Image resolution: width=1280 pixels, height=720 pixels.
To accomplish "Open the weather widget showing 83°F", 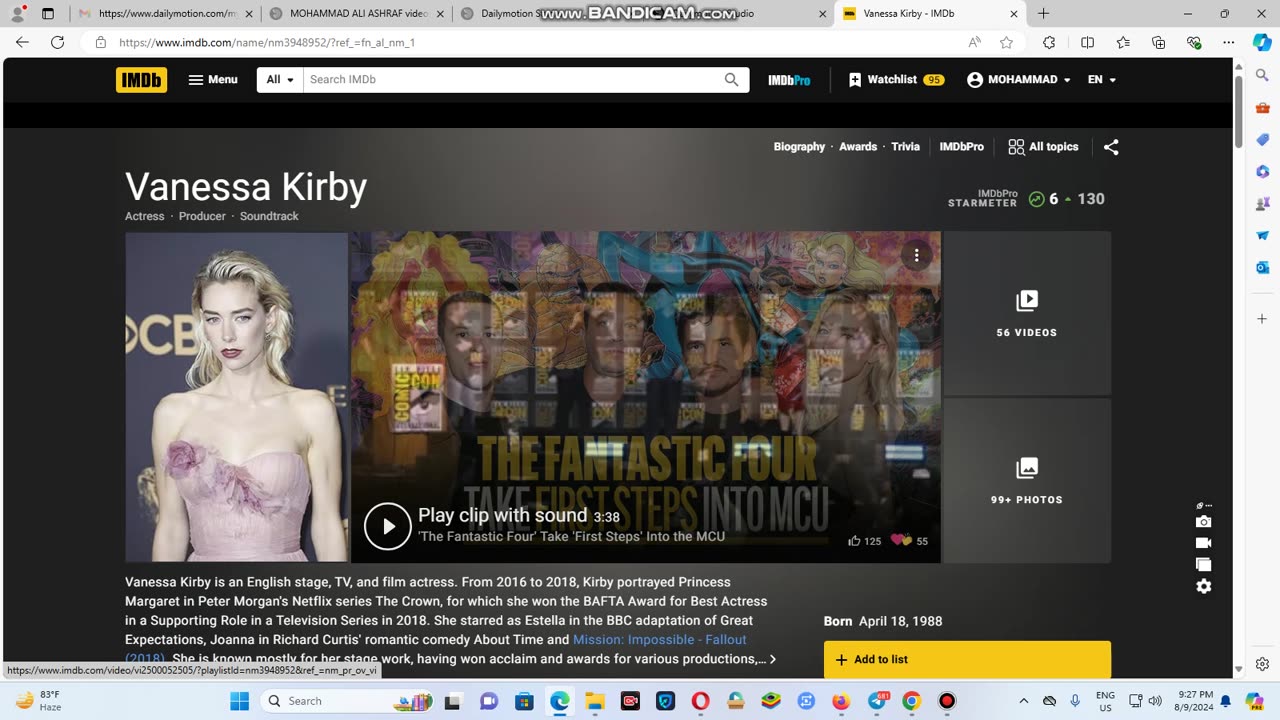I will click(38, 701).
